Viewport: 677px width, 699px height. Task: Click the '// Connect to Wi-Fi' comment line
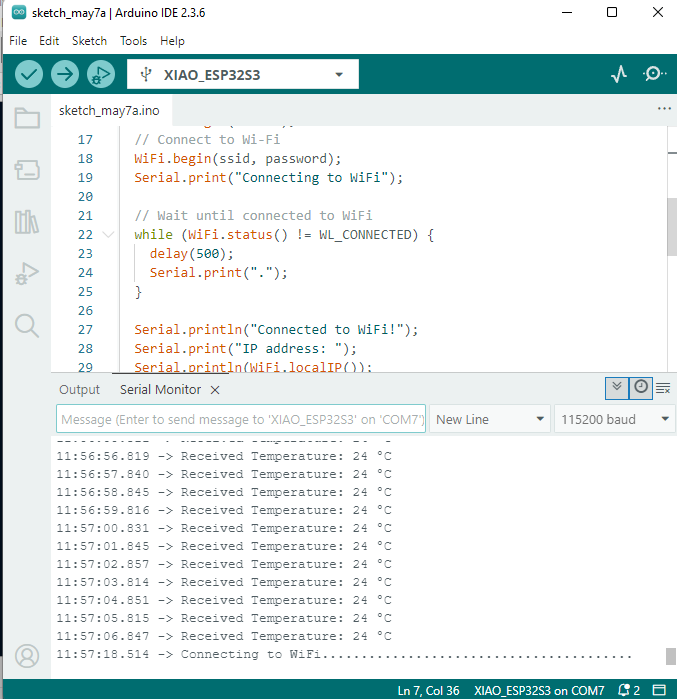point(207,140)
